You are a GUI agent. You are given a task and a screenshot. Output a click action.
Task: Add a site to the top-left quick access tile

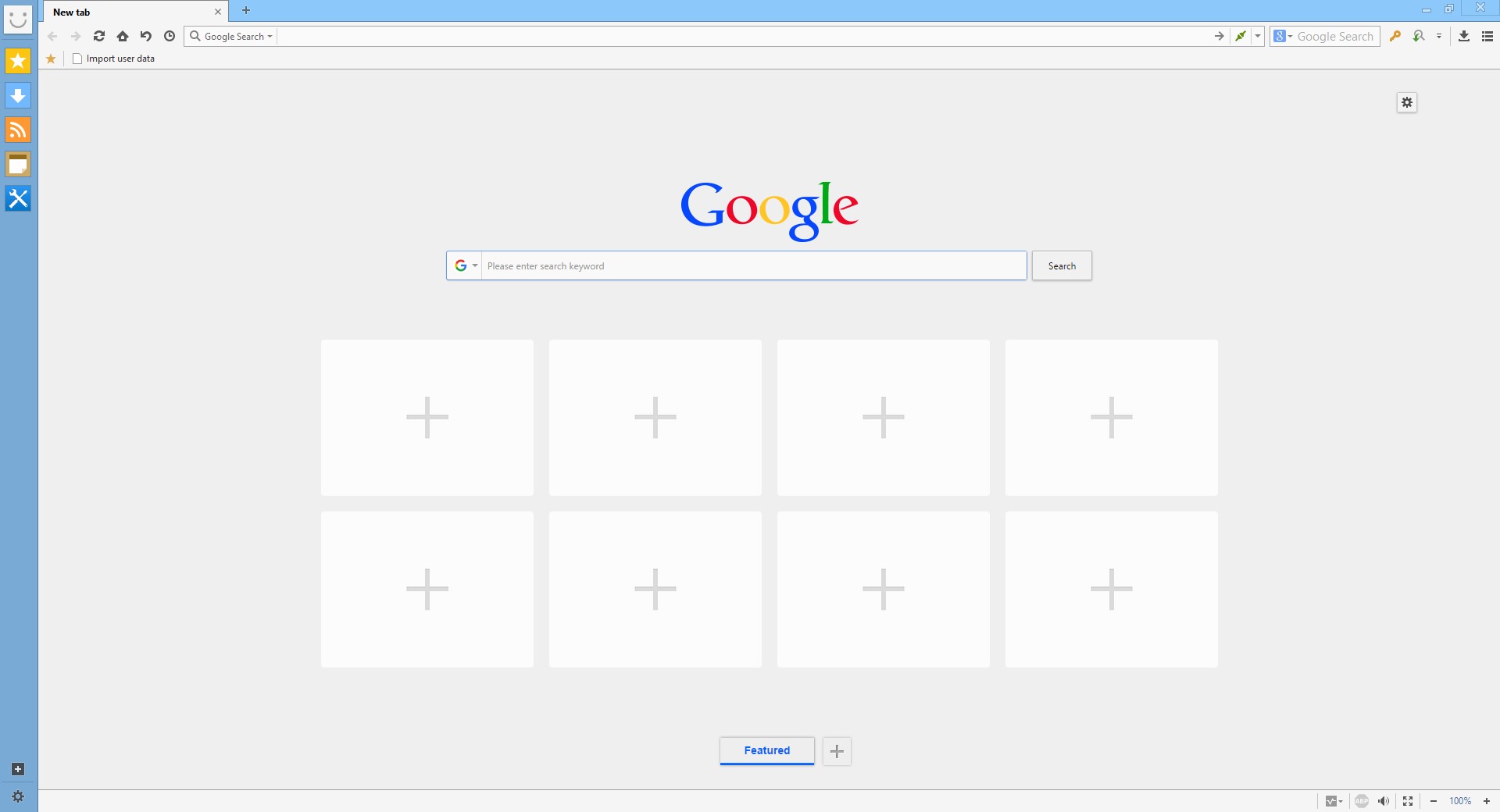coord(427,417)
